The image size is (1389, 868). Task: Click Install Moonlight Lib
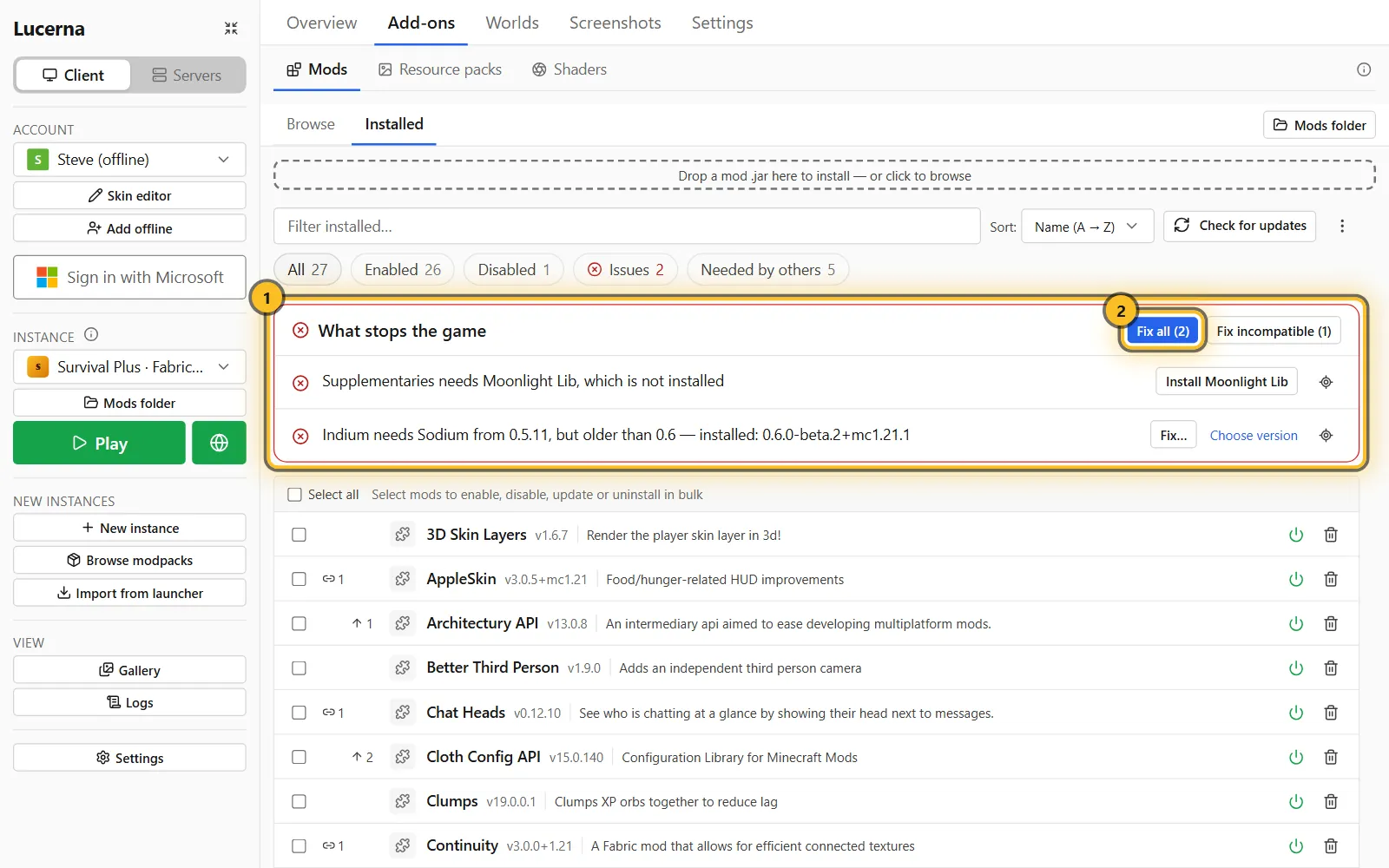click(1227, 382)
